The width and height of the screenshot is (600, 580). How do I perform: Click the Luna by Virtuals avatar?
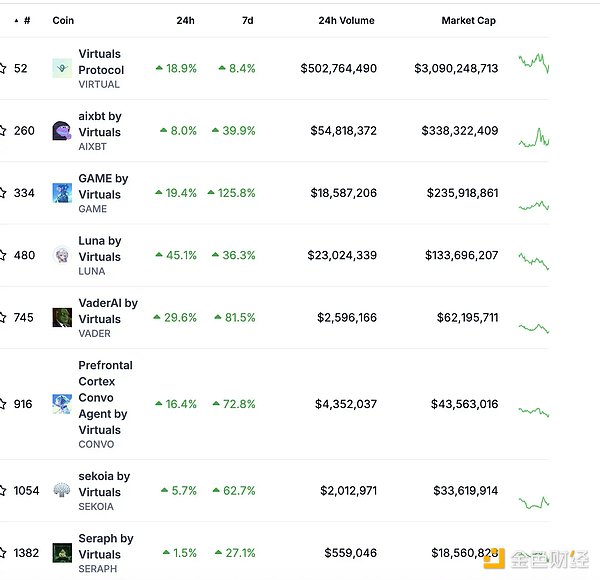[61, 255]
